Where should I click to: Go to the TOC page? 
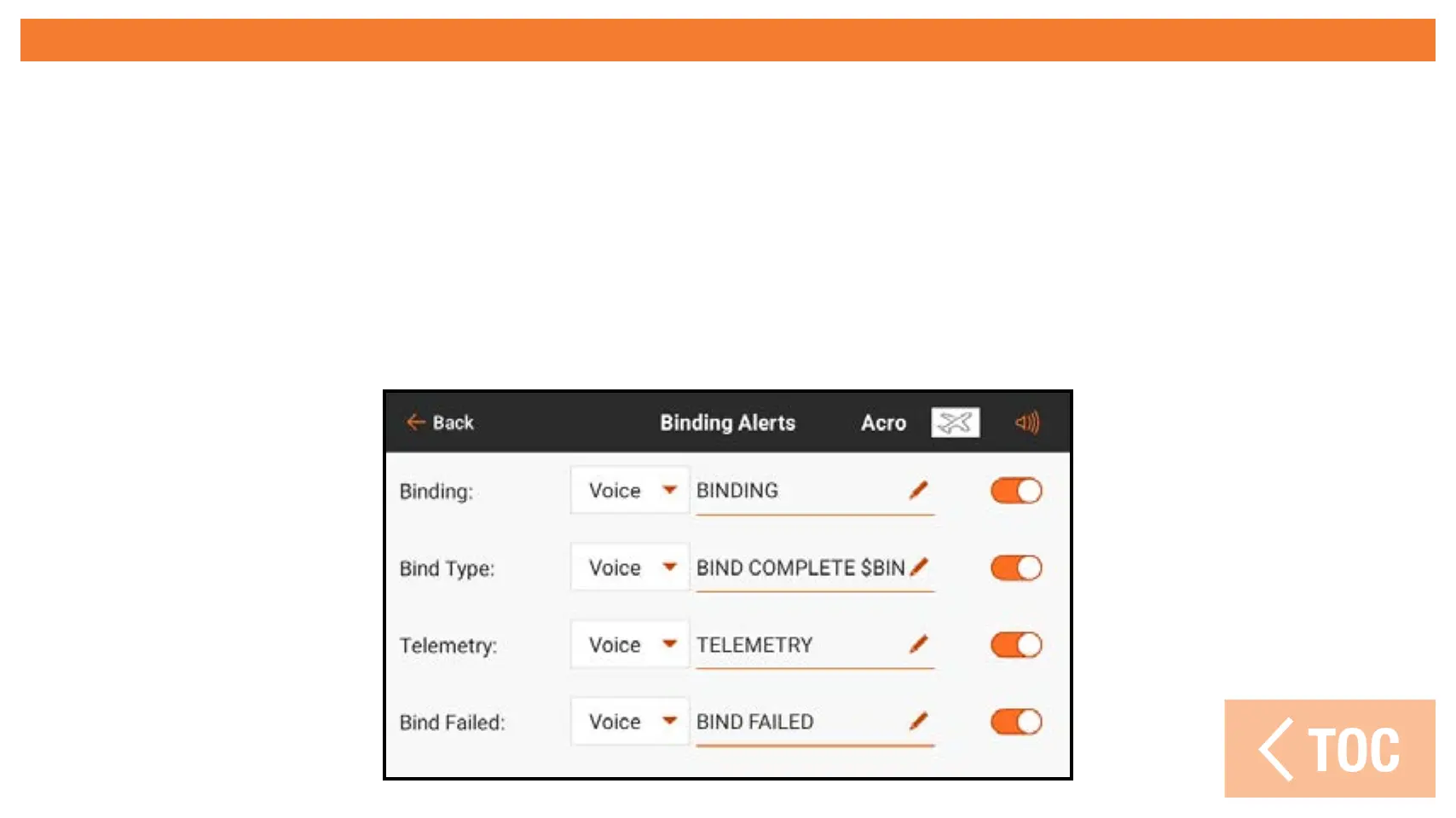click(x=1352, y=750)
